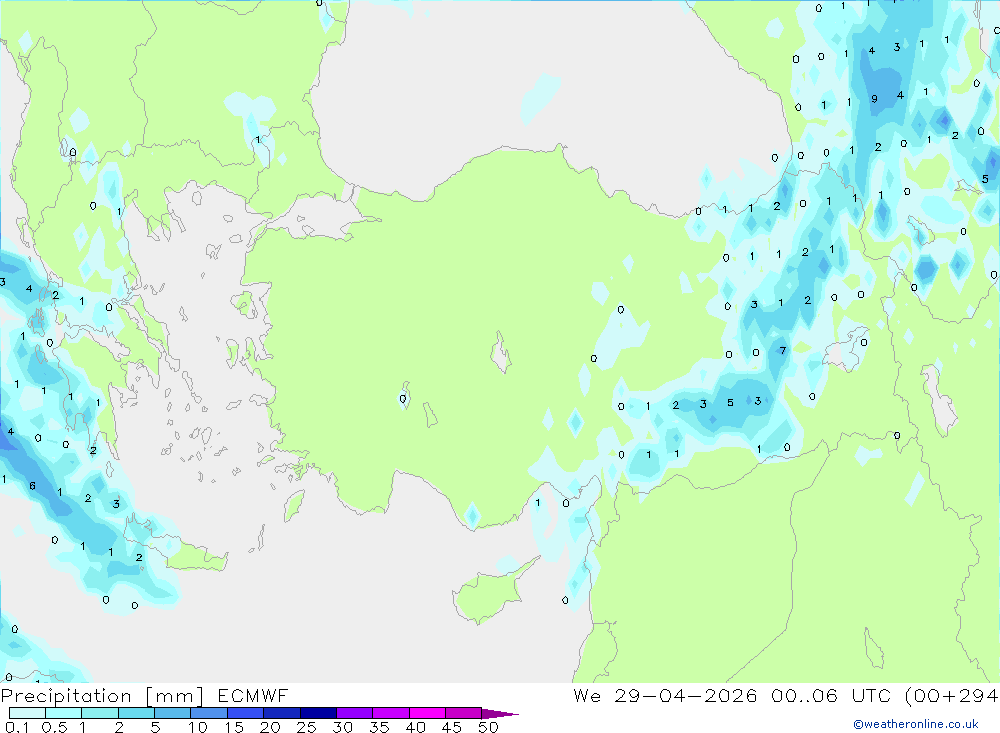Click the '0.5' legend value label

tap(54, 727)
